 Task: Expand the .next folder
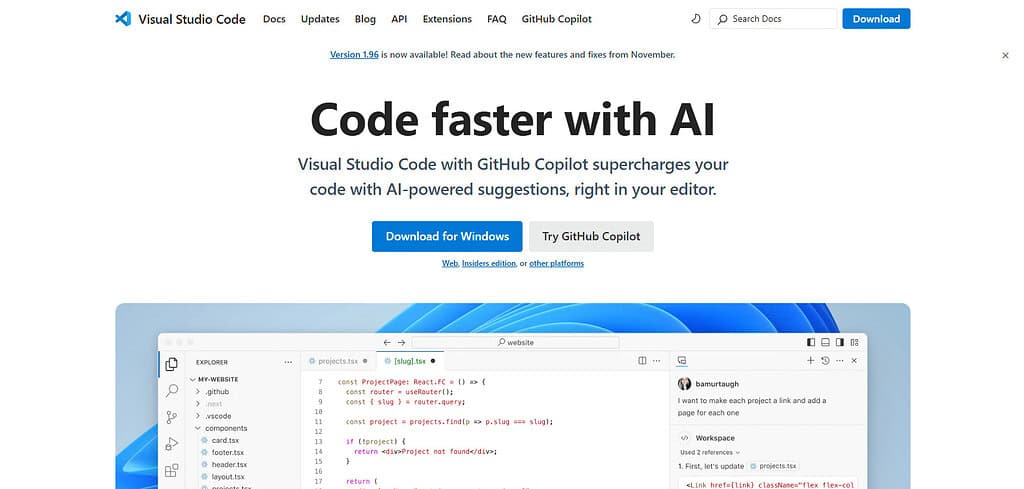click(x=197, y=404)
